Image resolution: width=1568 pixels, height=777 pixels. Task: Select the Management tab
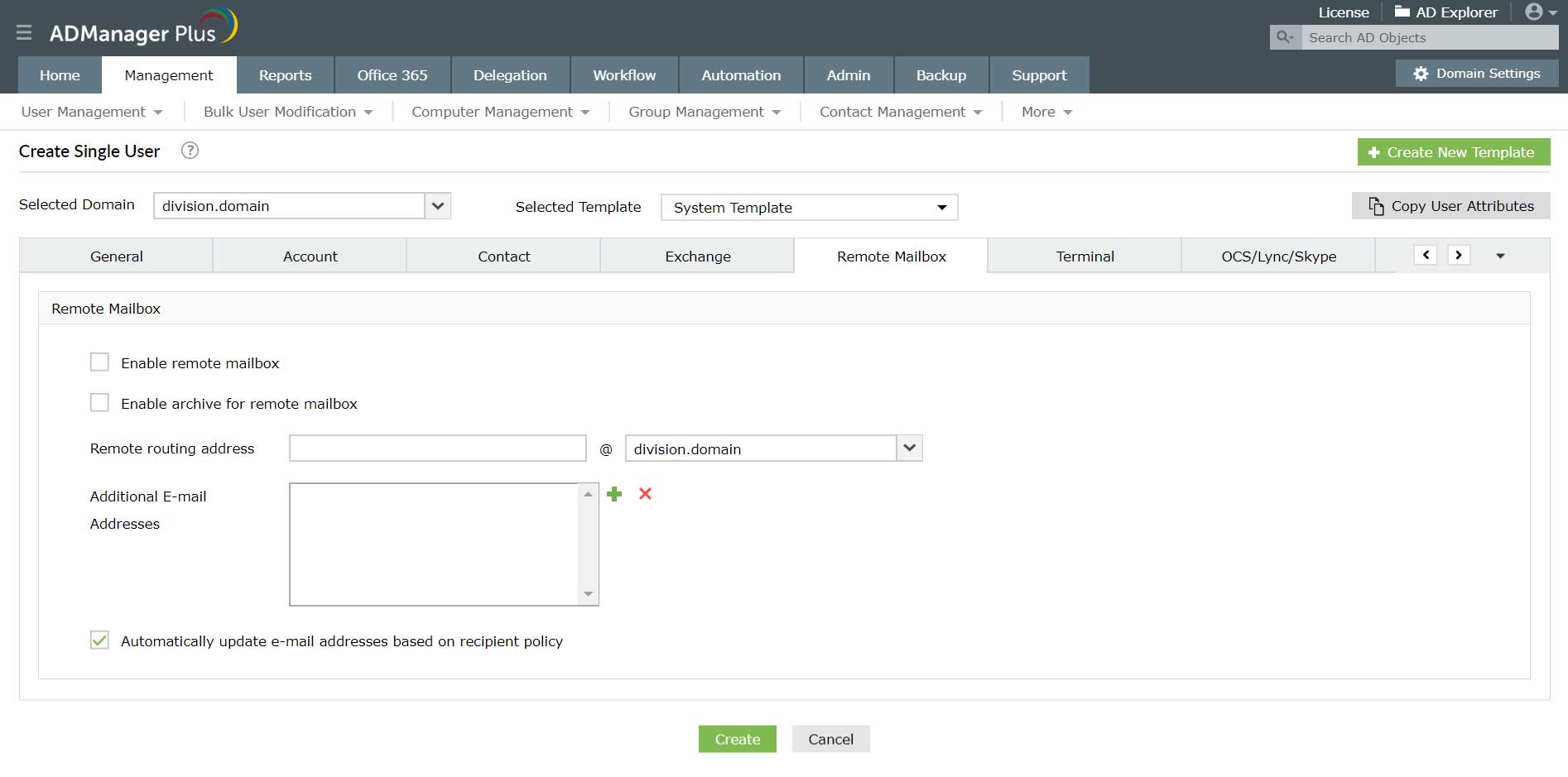tap(169, 75)
